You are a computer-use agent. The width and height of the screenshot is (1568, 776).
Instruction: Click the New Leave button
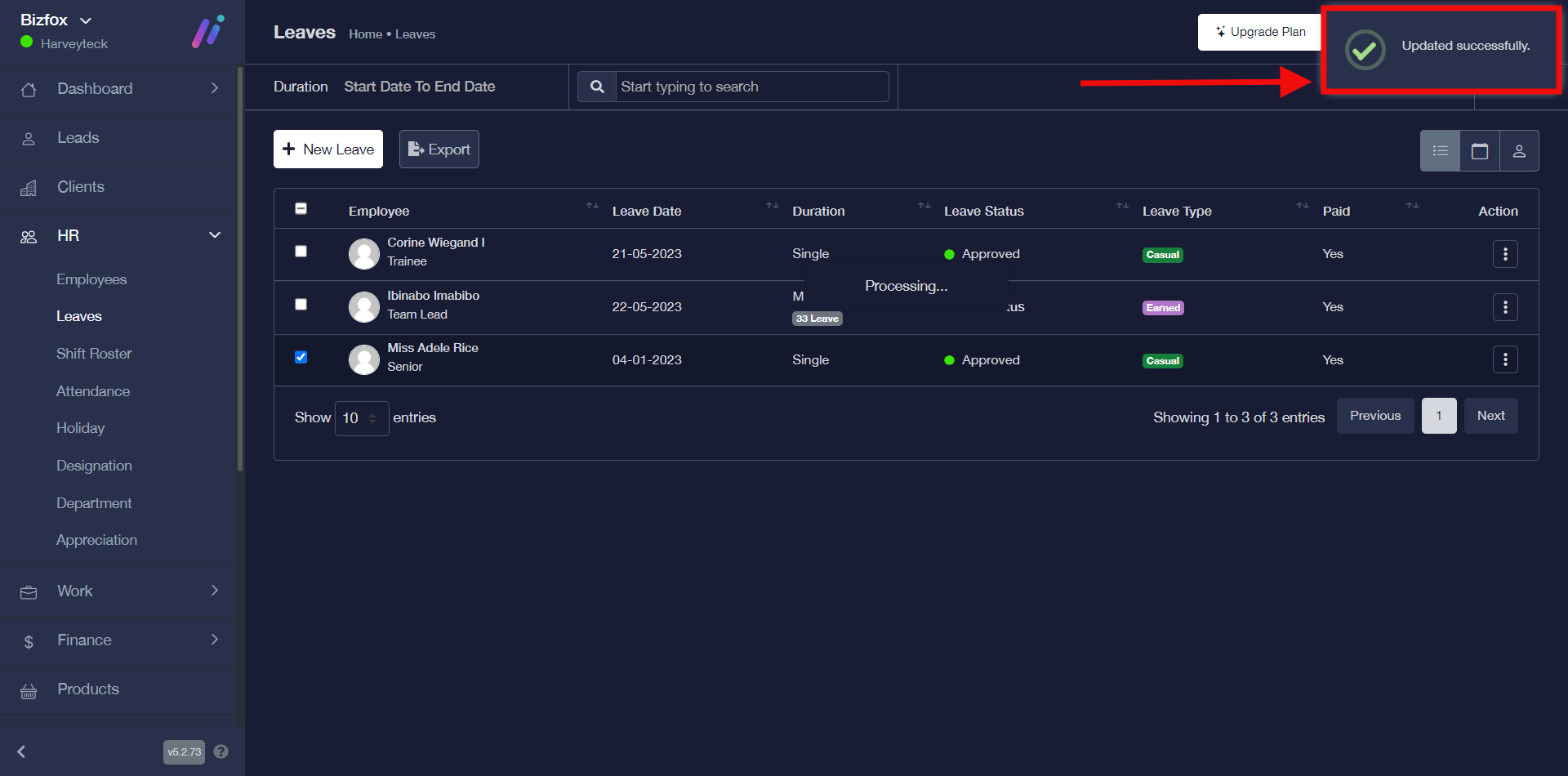[x=327, y=149]
